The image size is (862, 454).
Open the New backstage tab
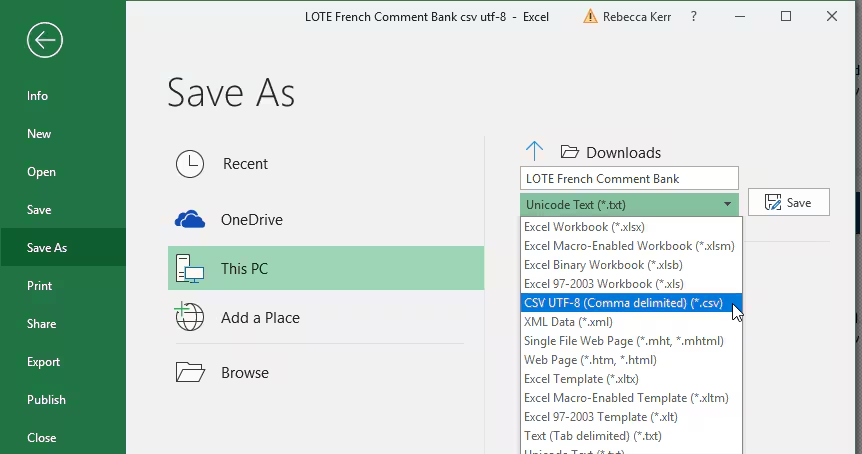click(x=63, y=134)
